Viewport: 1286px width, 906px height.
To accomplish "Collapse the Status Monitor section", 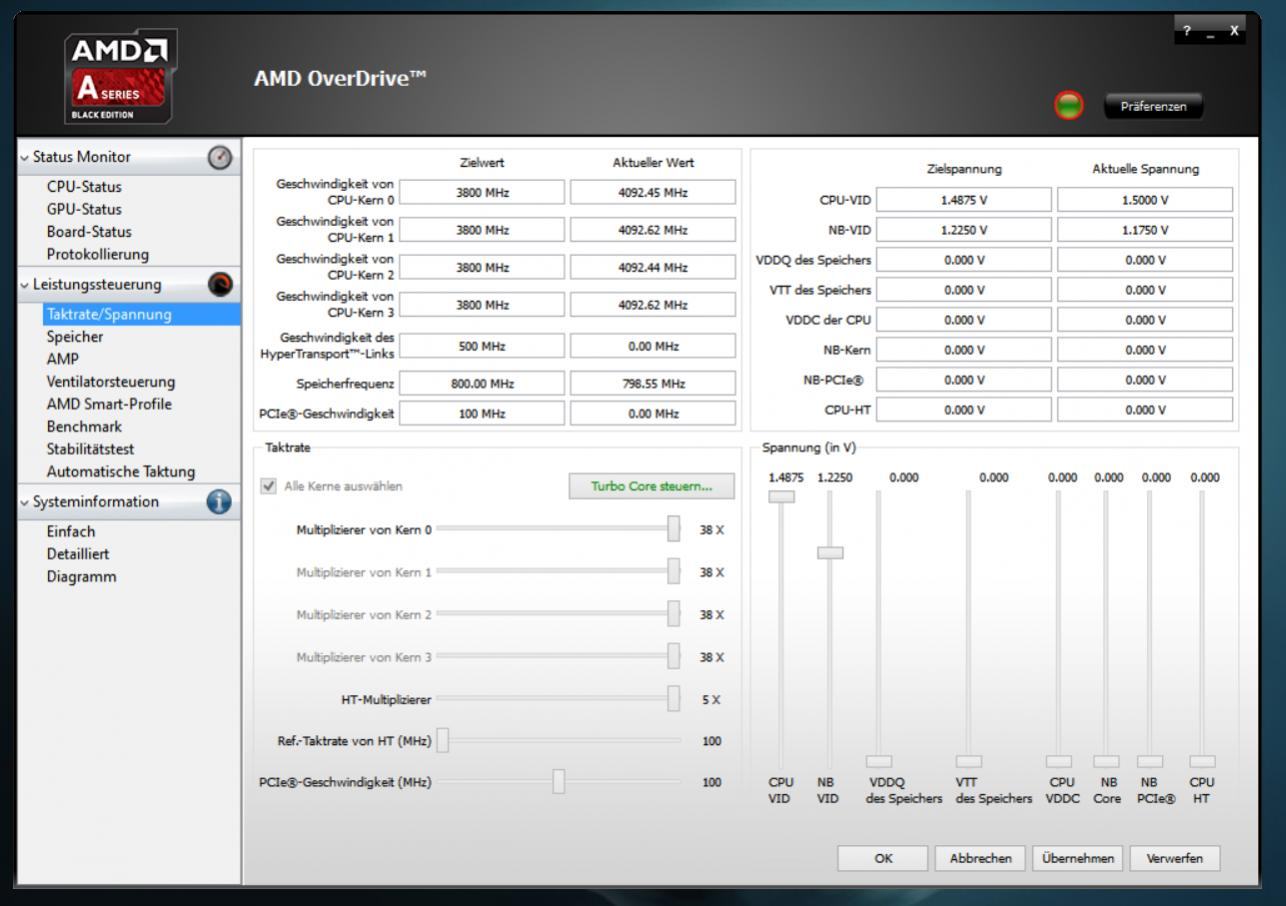I will [x=24, y=157].
